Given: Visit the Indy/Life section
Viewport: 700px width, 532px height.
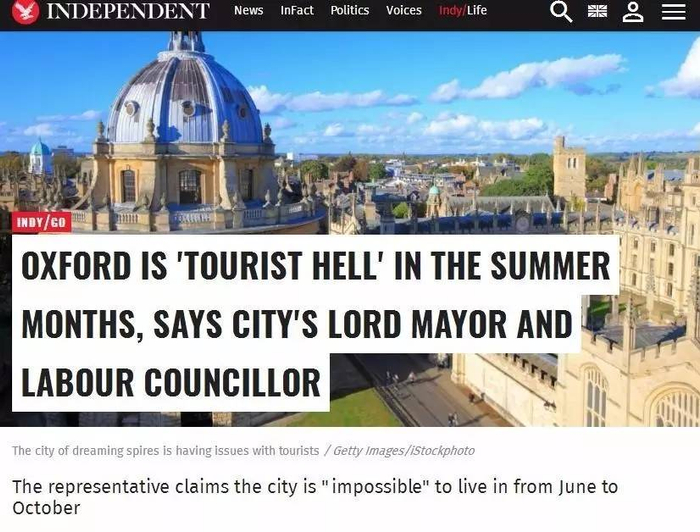Looking at the screenshot, I should [463, 10].
